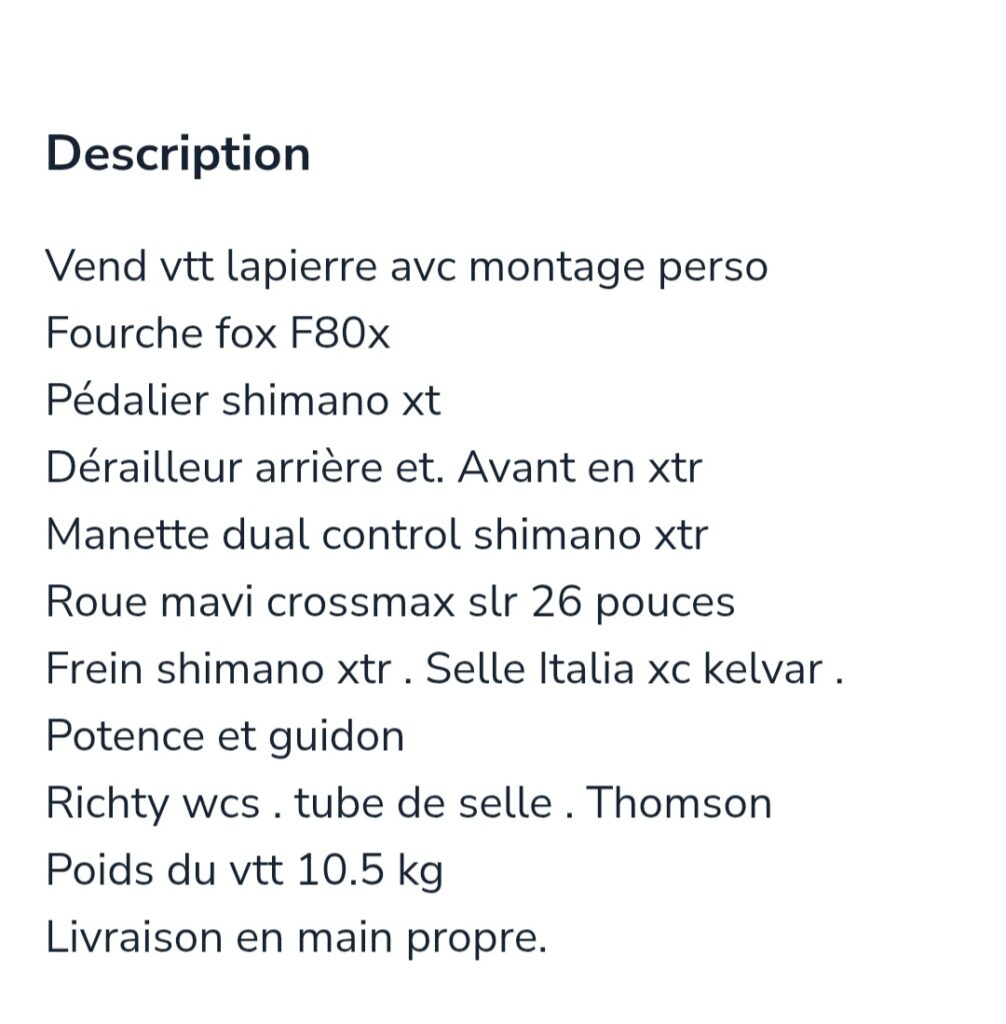Select the 'Manette dual control shimano xtr' line
This screenshot has height=1024, width=1006.
click(x=377, y=536)
